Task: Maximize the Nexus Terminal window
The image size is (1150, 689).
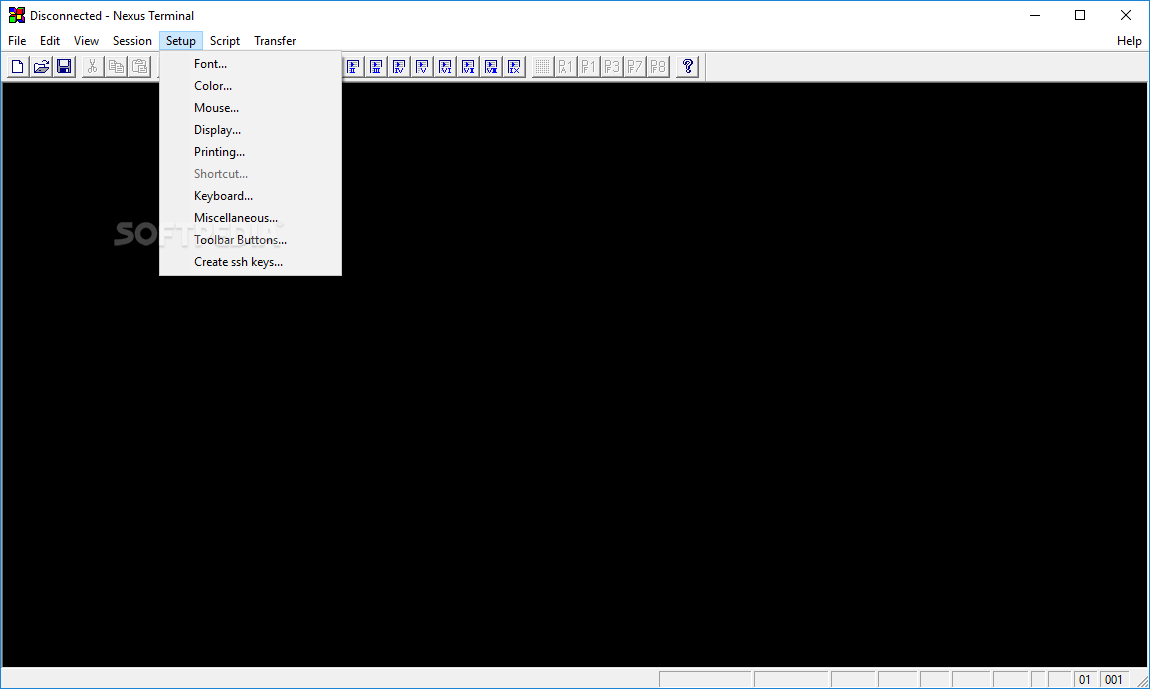Action: click(1080, 15)
